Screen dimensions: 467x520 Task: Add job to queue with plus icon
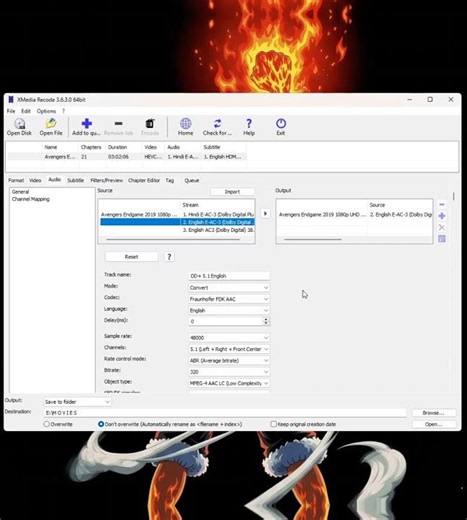(86, 127)
